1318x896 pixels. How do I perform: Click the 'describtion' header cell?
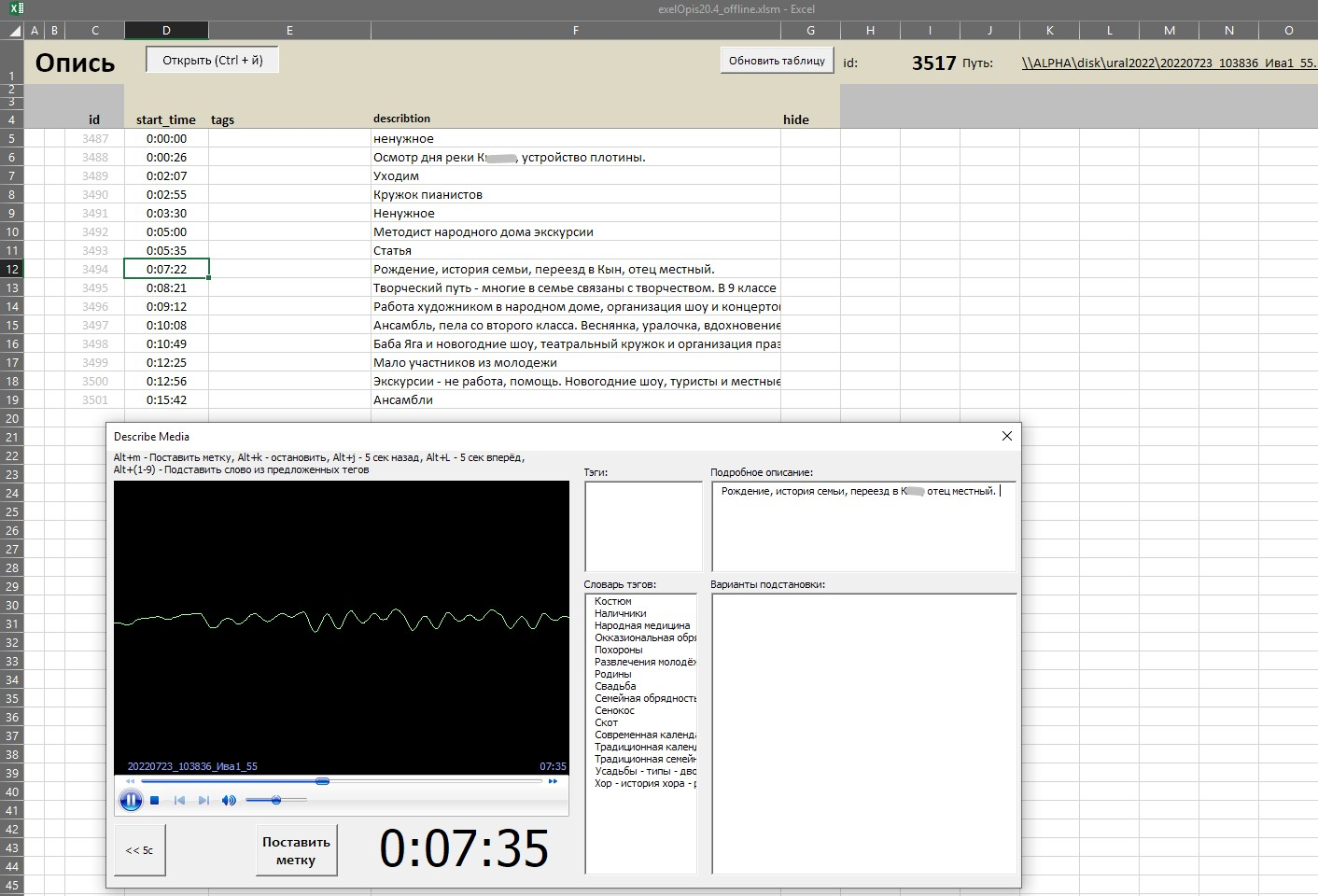[x=576, y=119]
